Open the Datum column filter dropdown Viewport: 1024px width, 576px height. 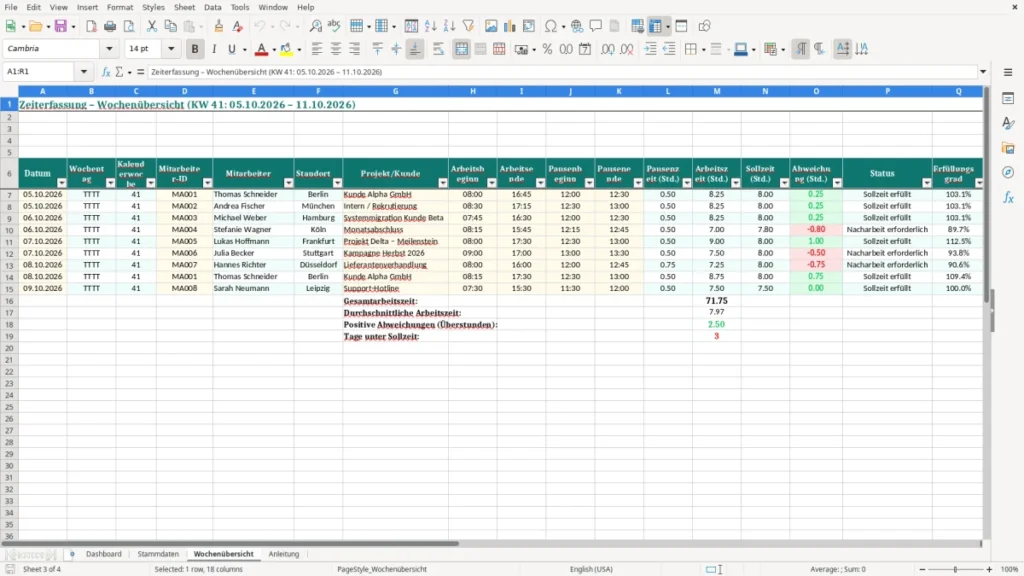(61, 183)
